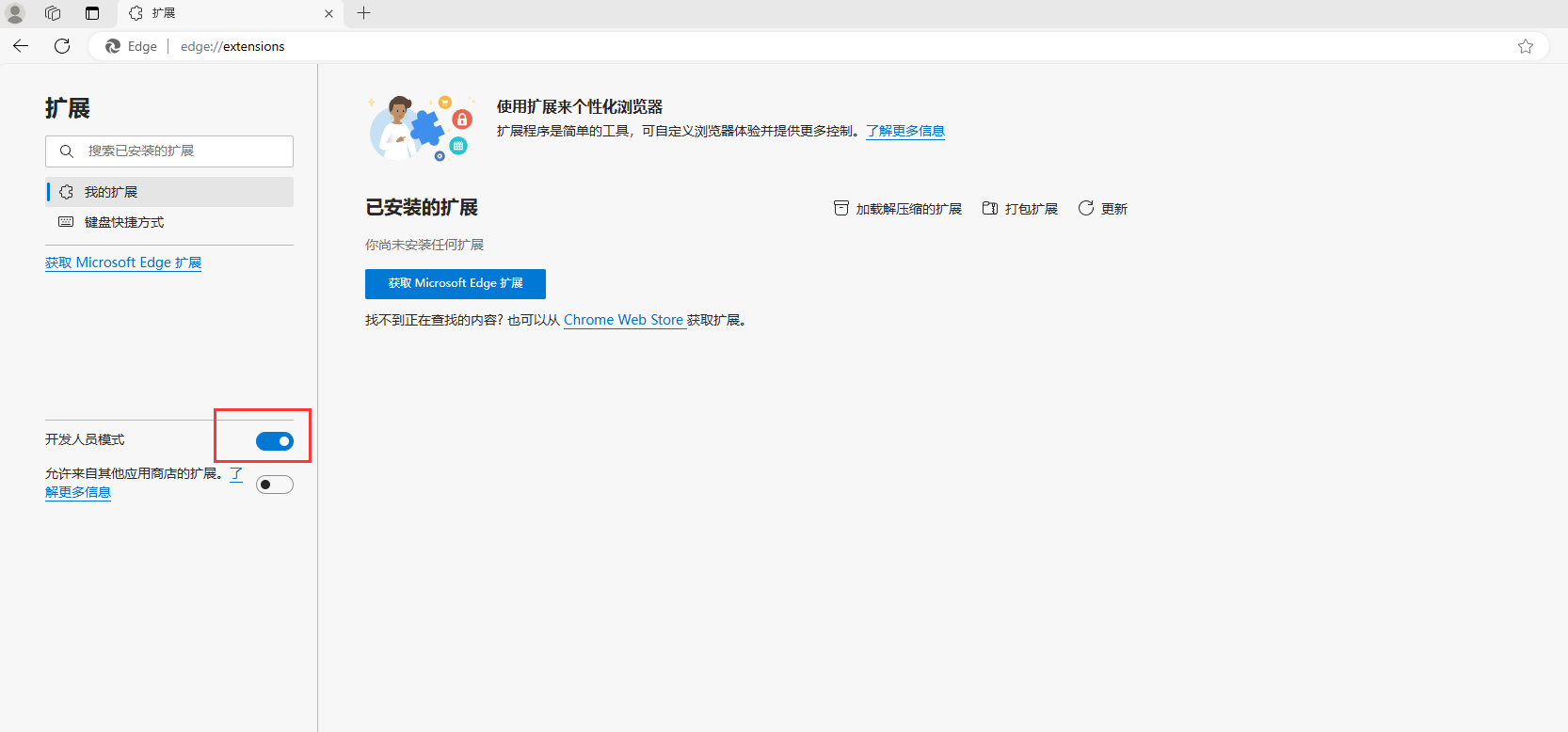This screenshot has width=1568, height=732.
Task: Open the workspaces icon in title bar
Action: point(53,13)
